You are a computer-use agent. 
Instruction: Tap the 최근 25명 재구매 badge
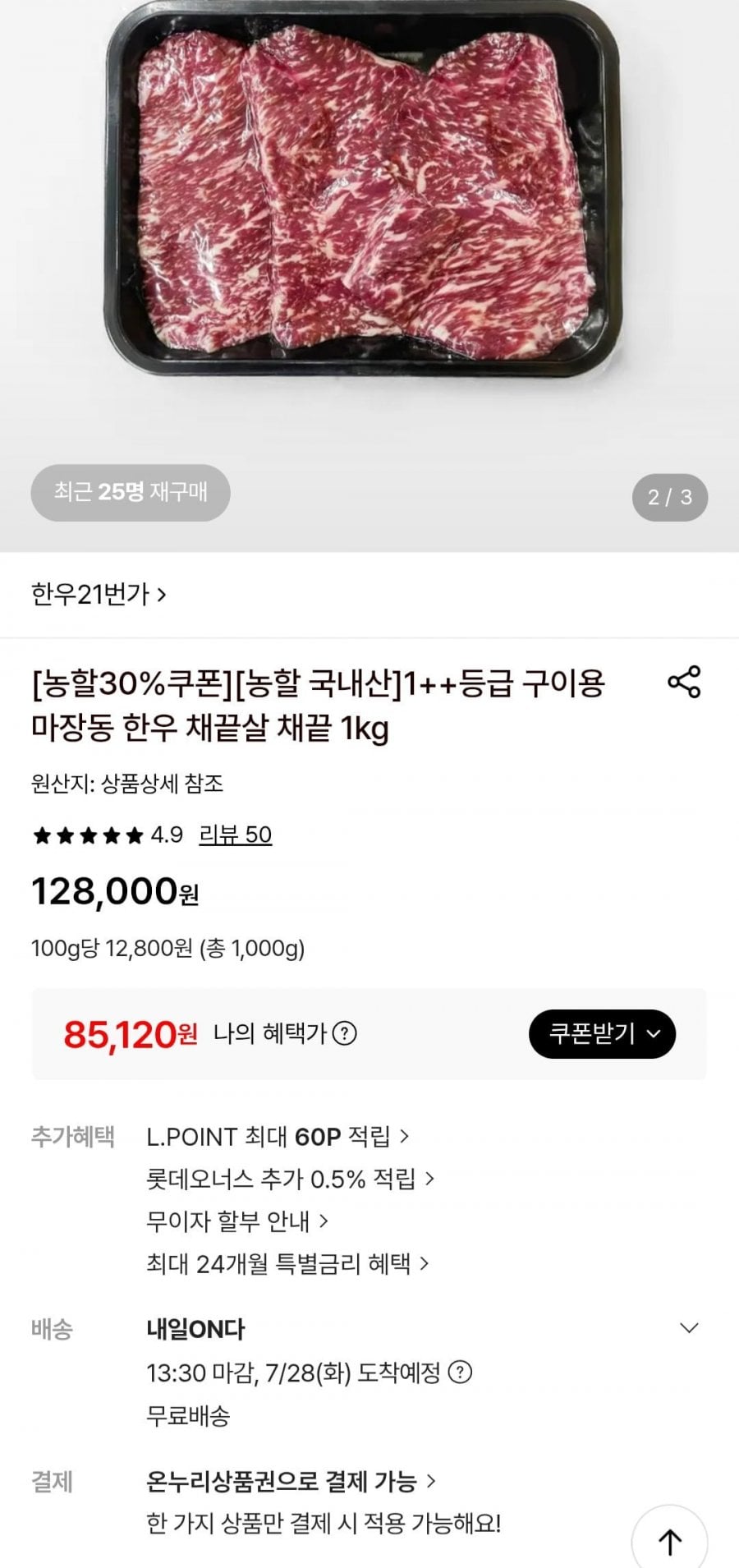click(131, 493)
